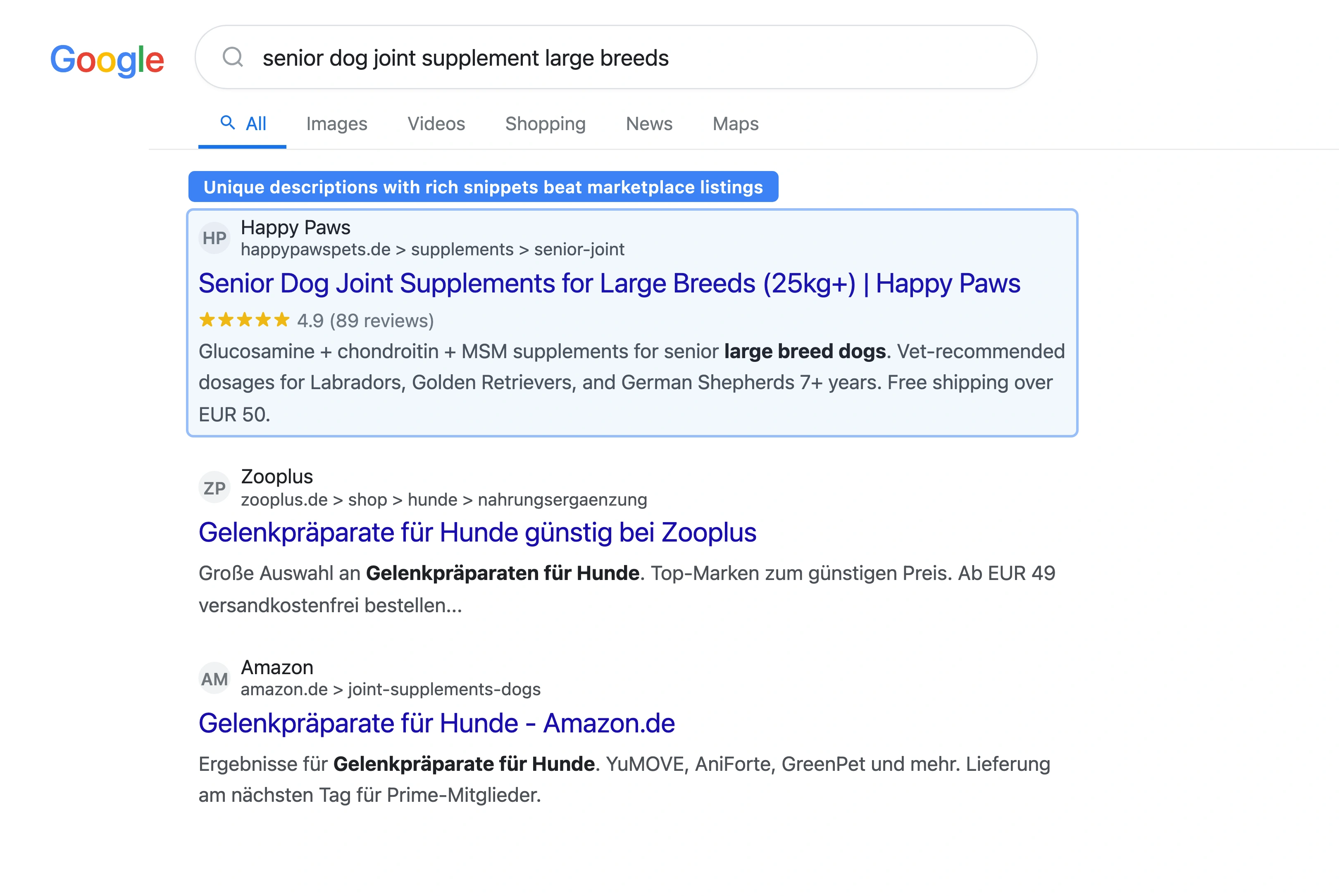The width and height of the screenshot is (1339, 896).
Task: Open the Amazon.de Gelenkpräparate result
Action: [x=436, y=722]
